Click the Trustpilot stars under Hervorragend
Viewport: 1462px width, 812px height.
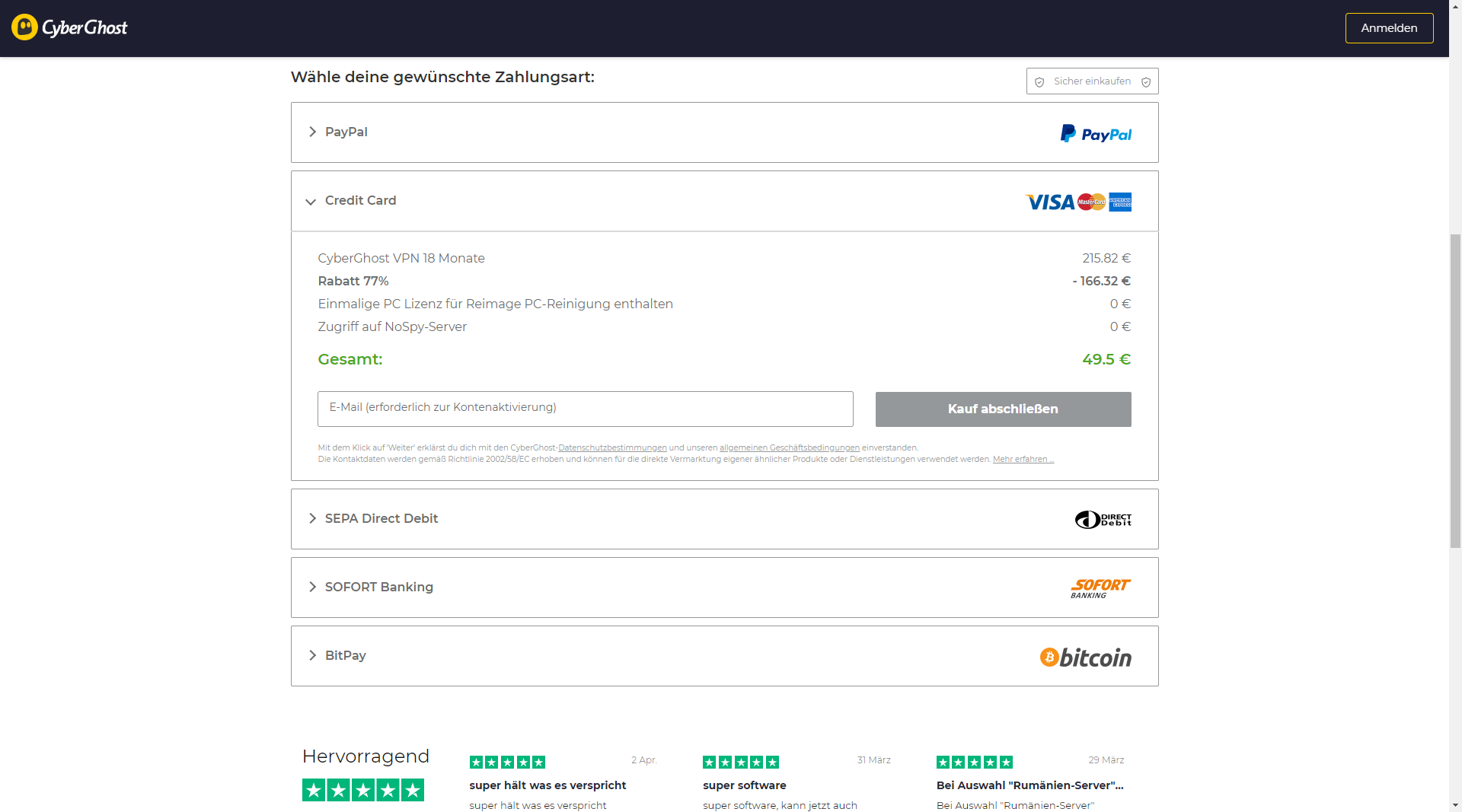tap(363, 790)
